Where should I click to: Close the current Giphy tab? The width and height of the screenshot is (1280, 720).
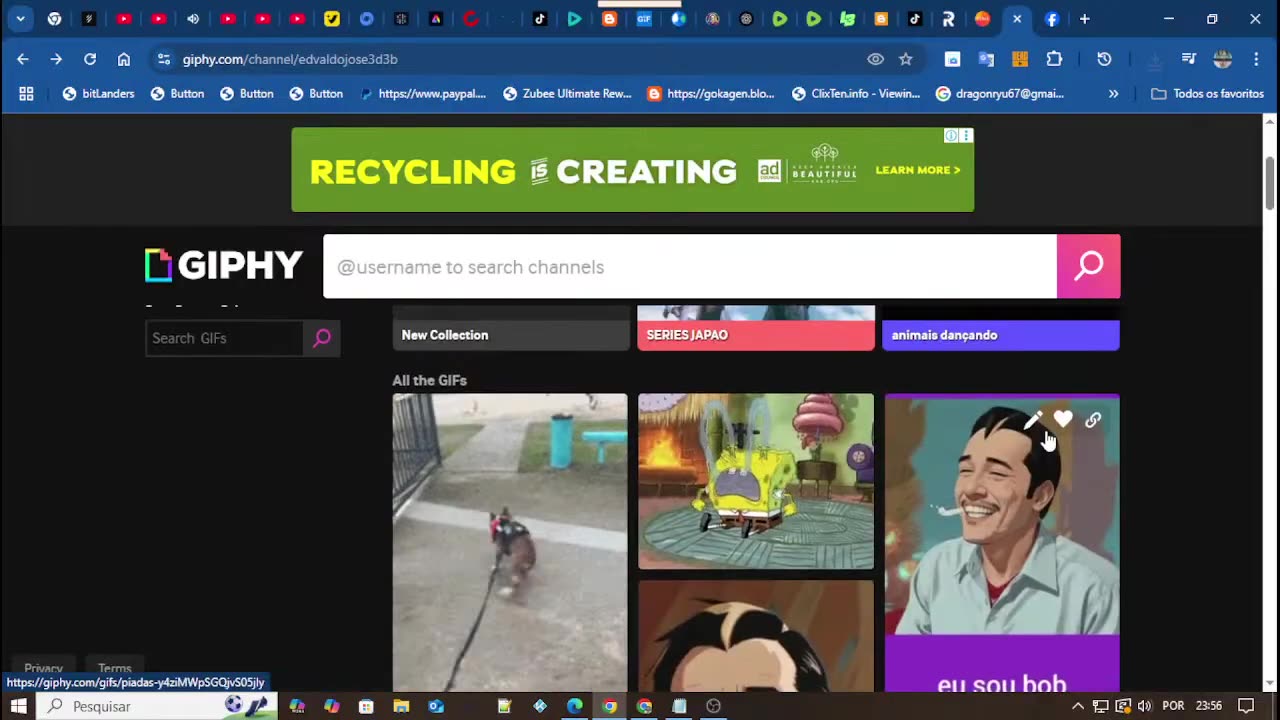coord(1017,19)
